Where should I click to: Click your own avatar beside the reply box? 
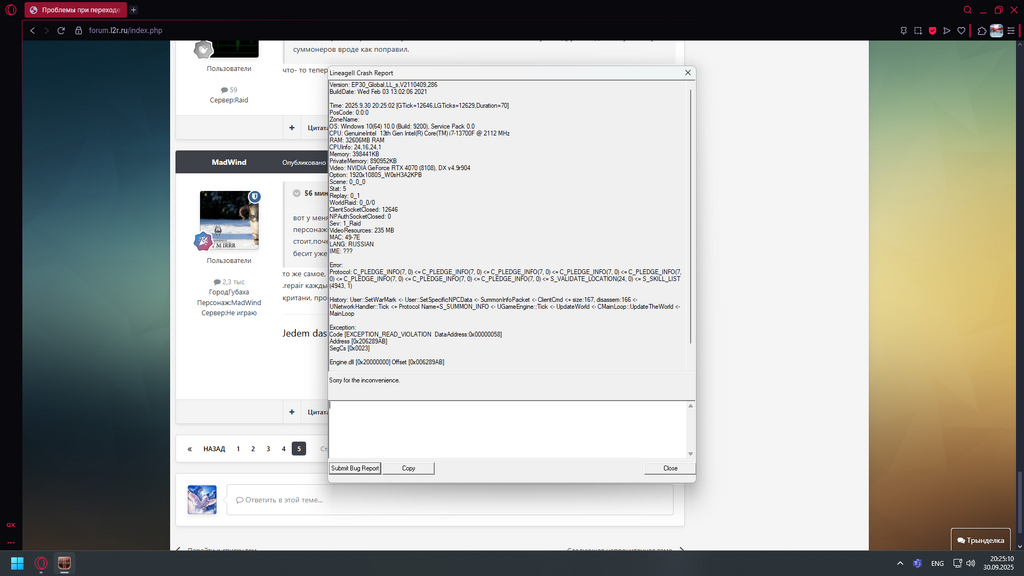click(202, 500)
